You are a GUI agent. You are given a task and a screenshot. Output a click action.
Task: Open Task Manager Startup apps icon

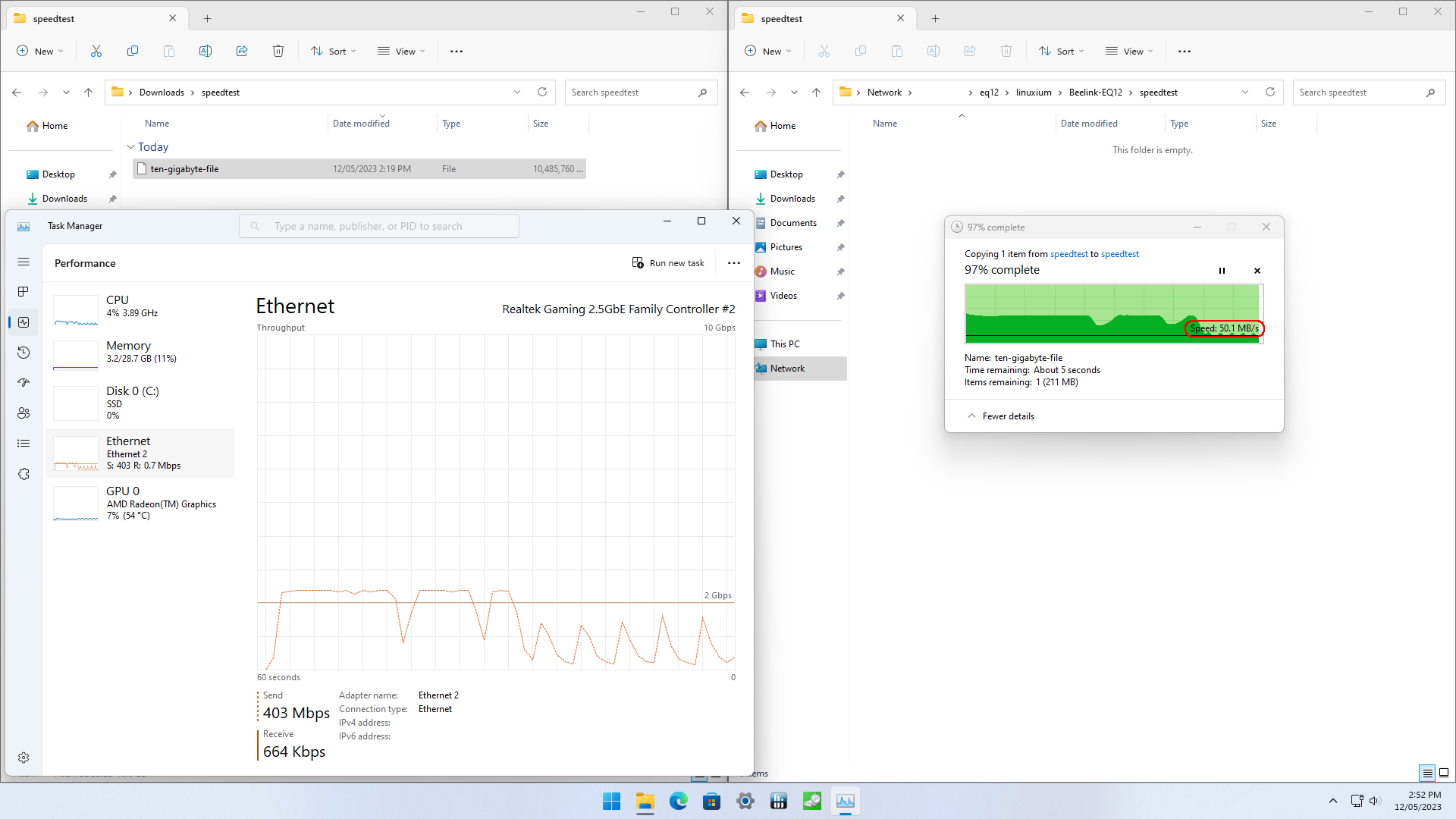click(24, 383)
